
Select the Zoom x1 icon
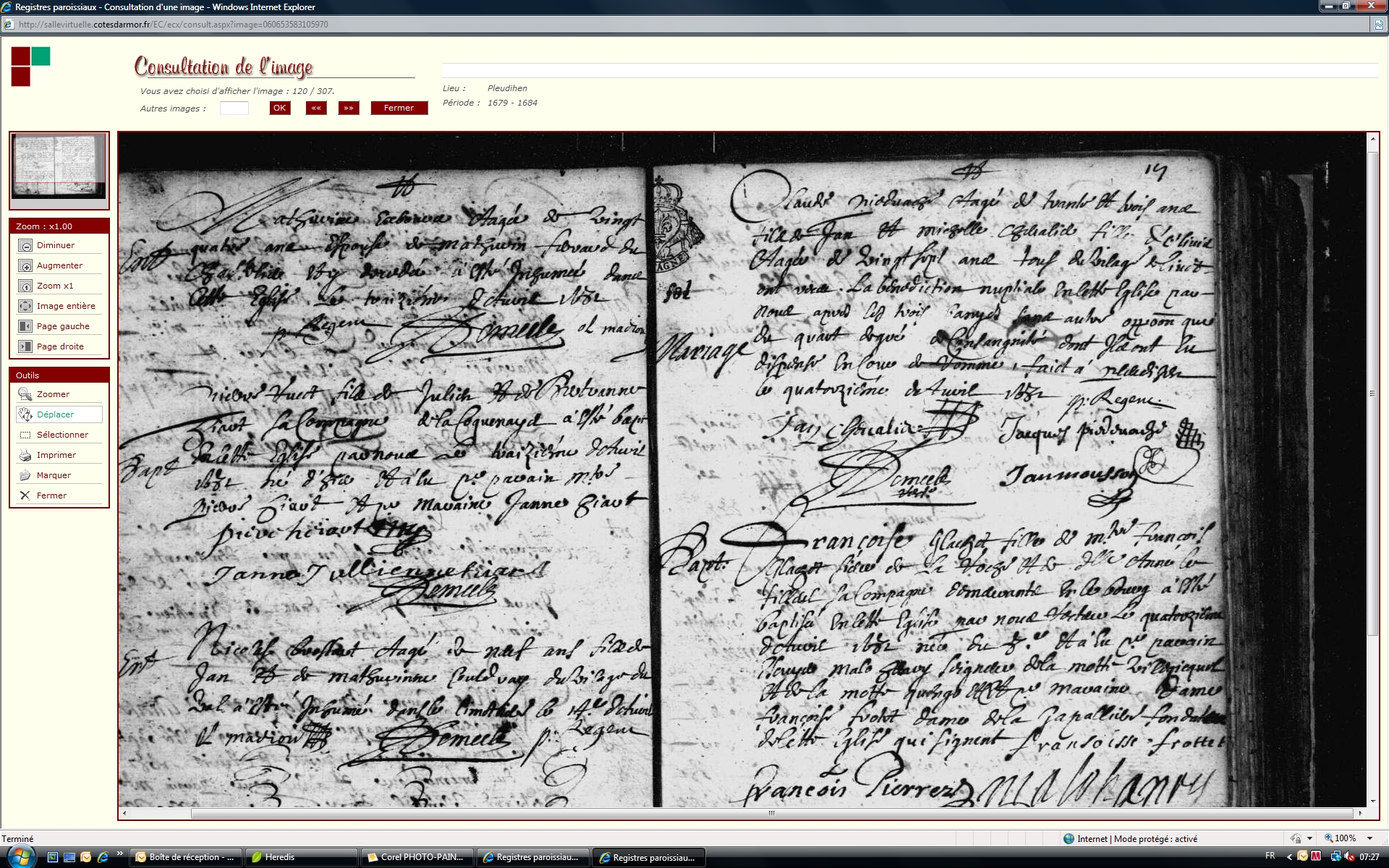coord(25,286)
